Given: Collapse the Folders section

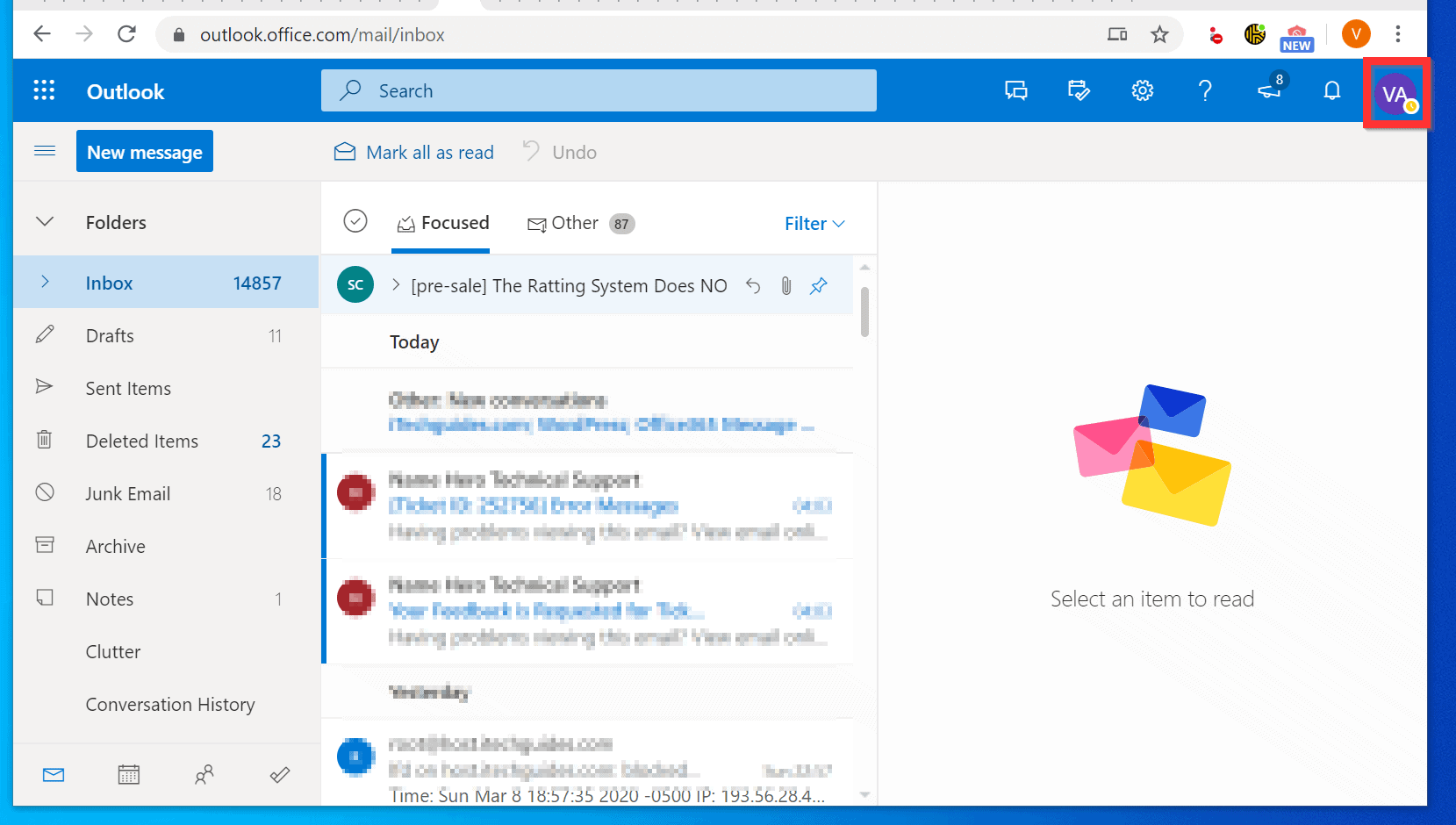Looking at the screenshot, I should [x=45, y=222].
